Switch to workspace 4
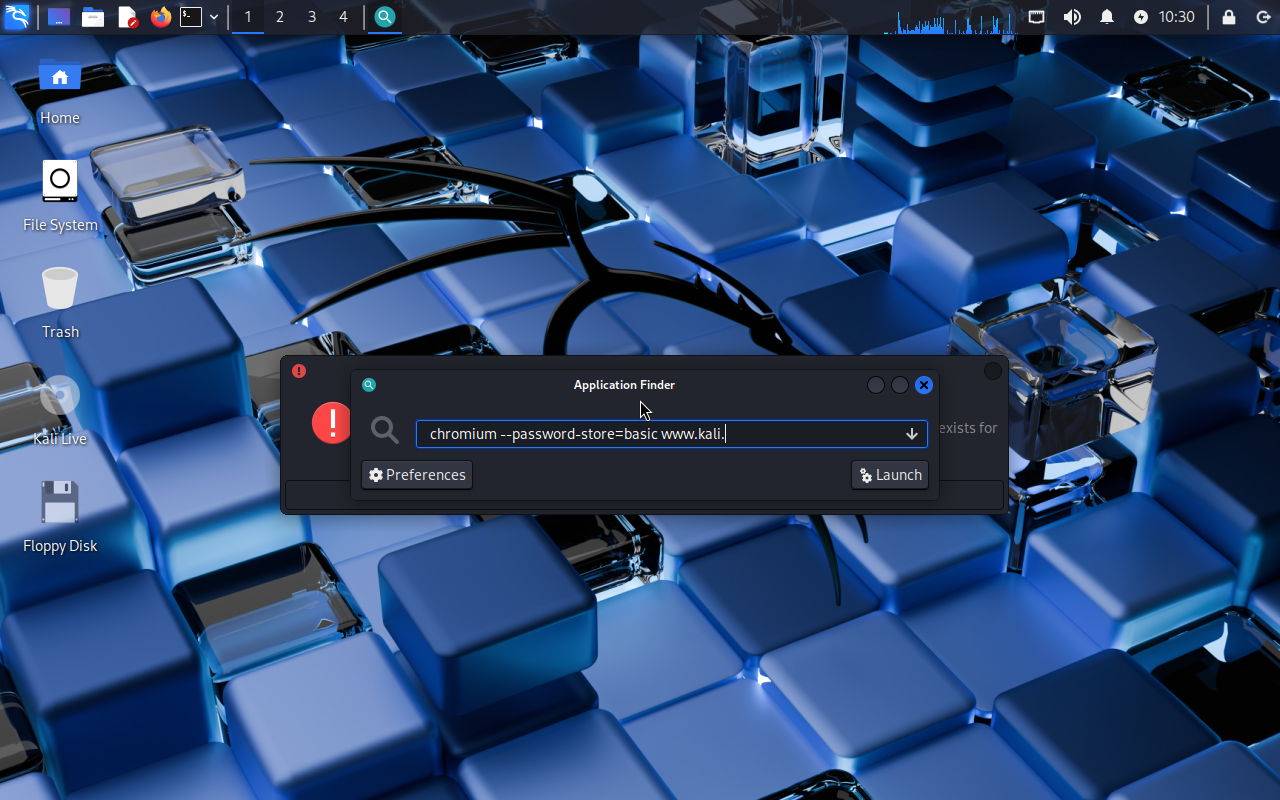 pos(343,17)
